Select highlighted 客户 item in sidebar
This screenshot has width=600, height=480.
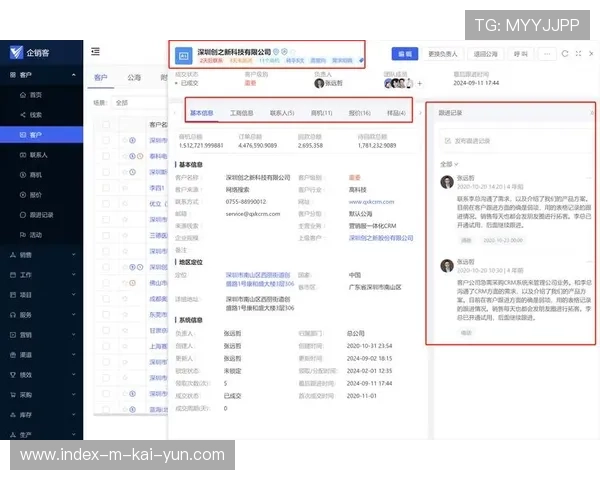41,135
